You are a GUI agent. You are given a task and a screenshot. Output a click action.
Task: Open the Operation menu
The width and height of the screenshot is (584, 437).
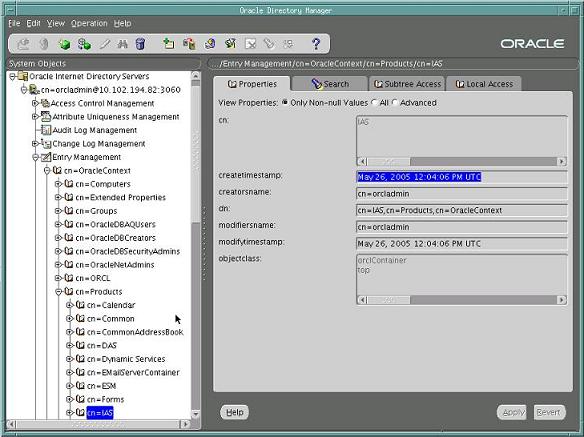89,23
